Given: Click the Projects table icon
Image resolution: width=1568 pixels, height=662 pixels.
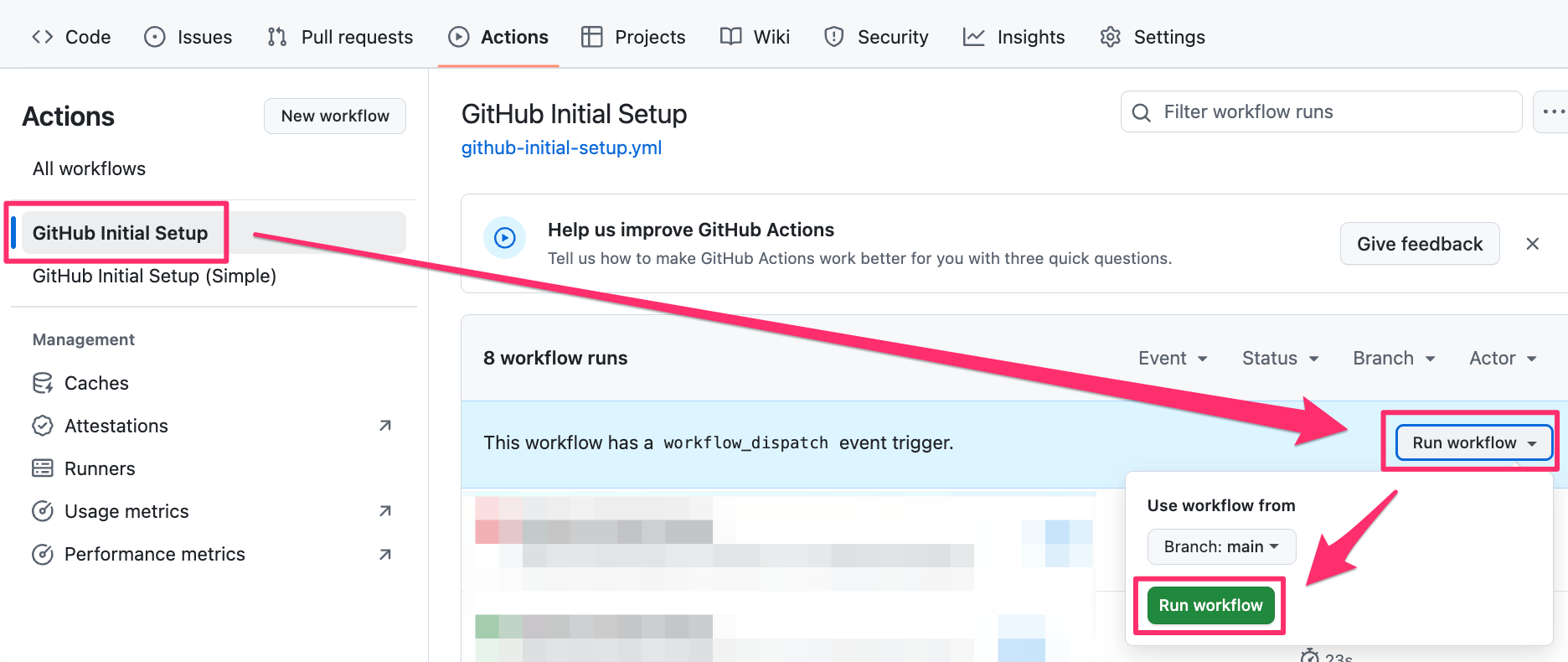Looking at the screenshot, I should tap(592, 37).
